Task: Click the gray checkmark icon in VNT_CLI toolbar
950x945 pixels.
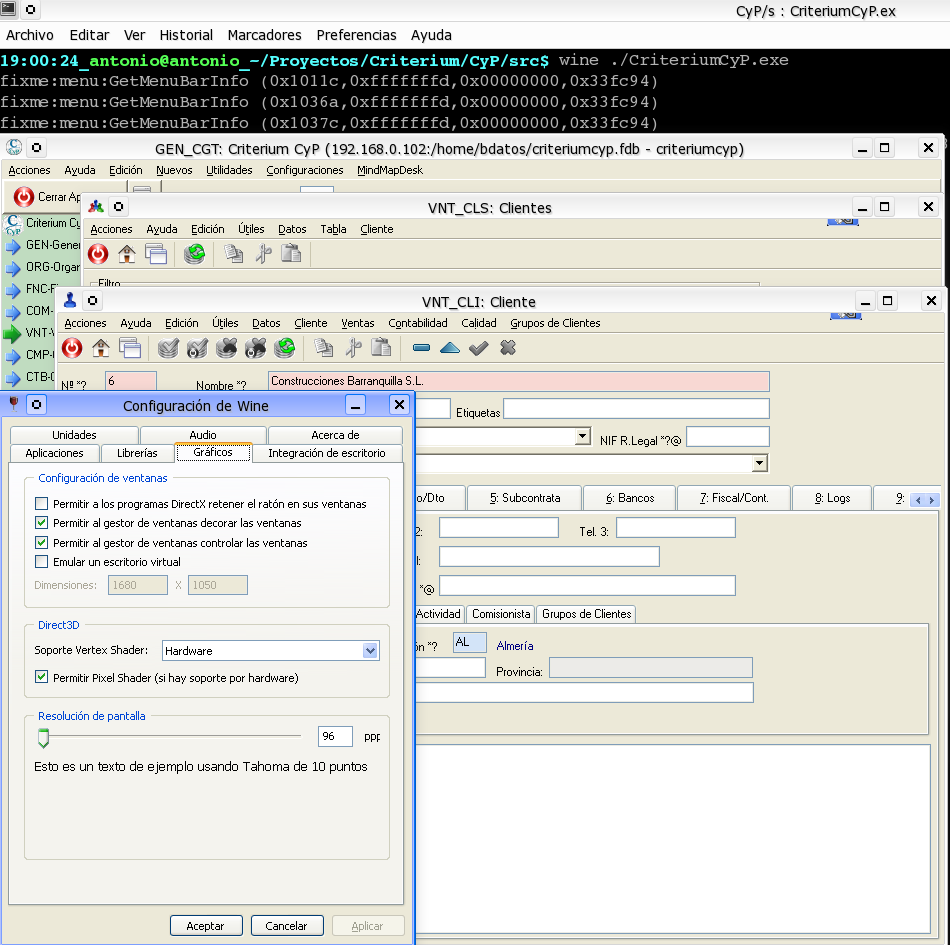Action: pyautogui.click(x=479, y=348)
